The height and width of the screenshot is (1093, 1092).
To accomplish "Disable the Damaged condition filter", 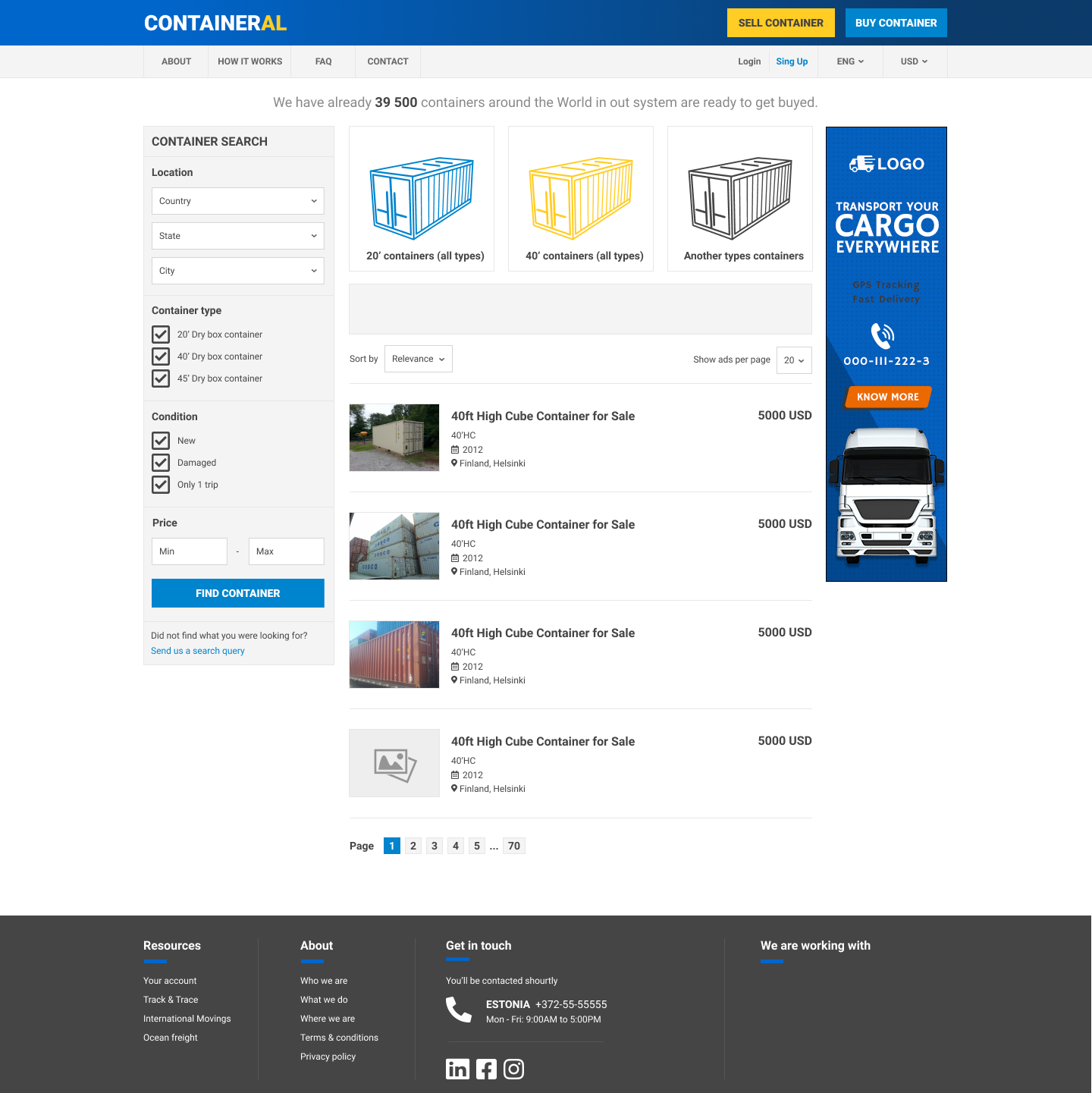I will (x=160, y=463).
